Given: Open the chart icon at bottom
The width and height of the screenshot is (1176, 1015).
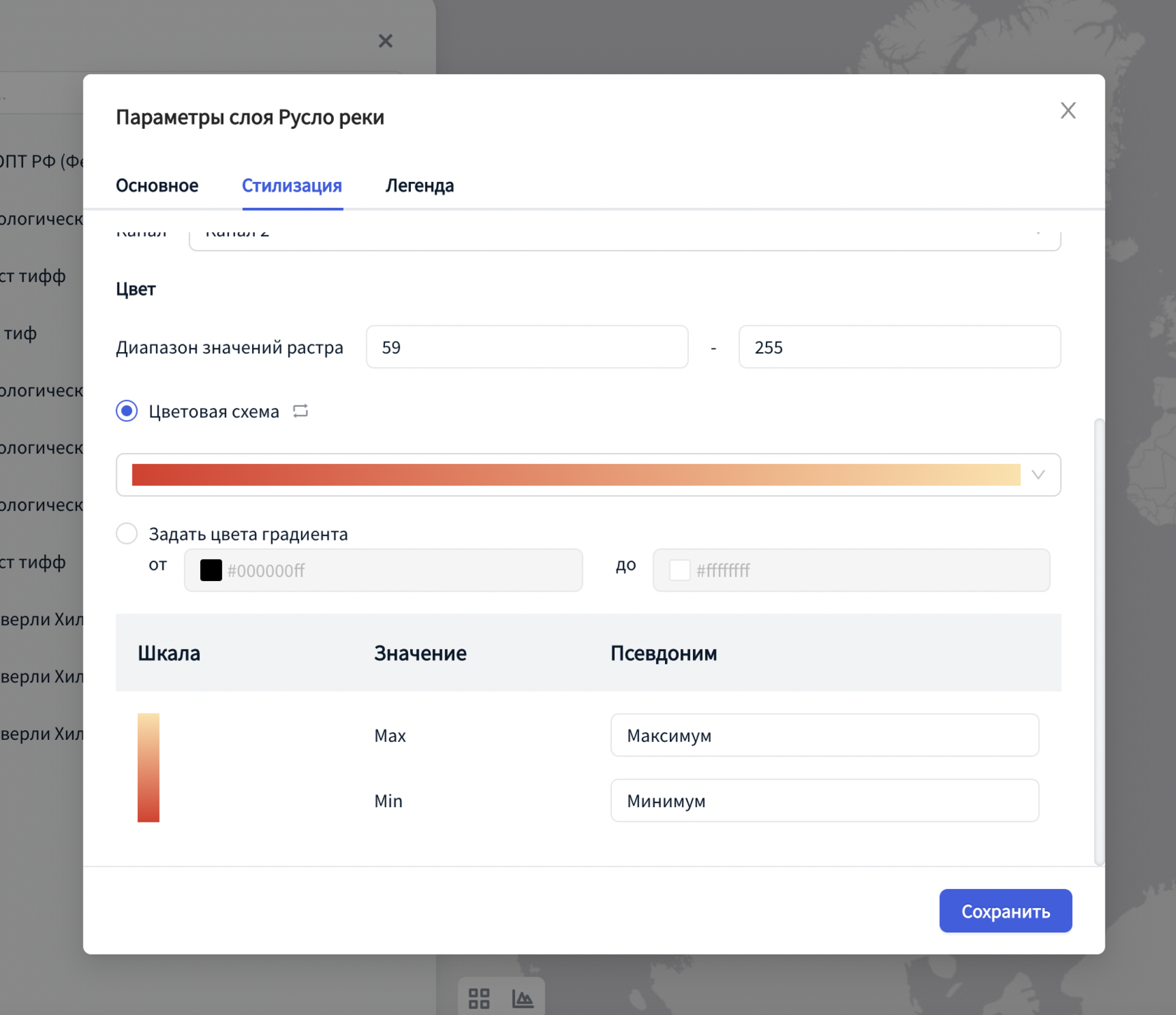Looking at the screenshot, I should tap(522, 997).
